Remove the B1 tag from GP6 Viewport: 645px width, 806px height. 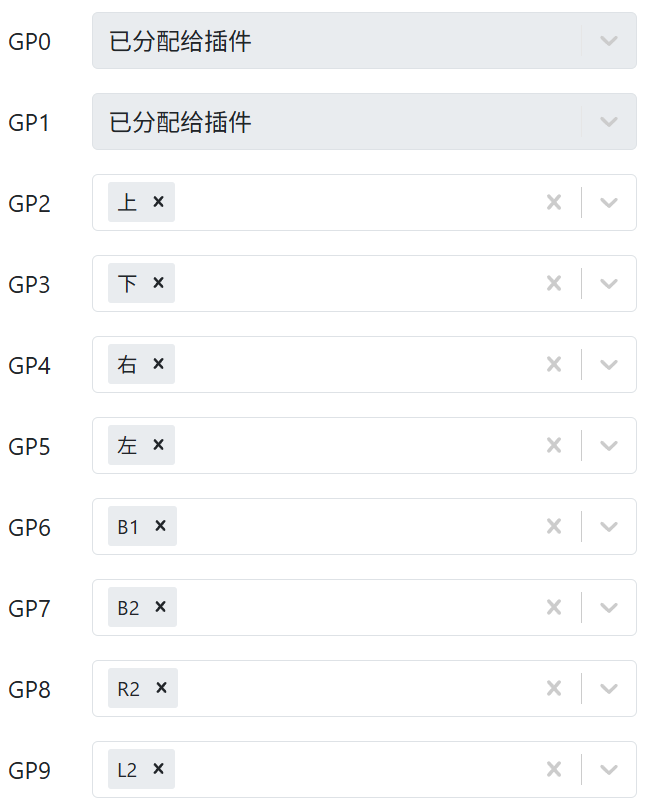pyautogui.click(x=160, y=526)
